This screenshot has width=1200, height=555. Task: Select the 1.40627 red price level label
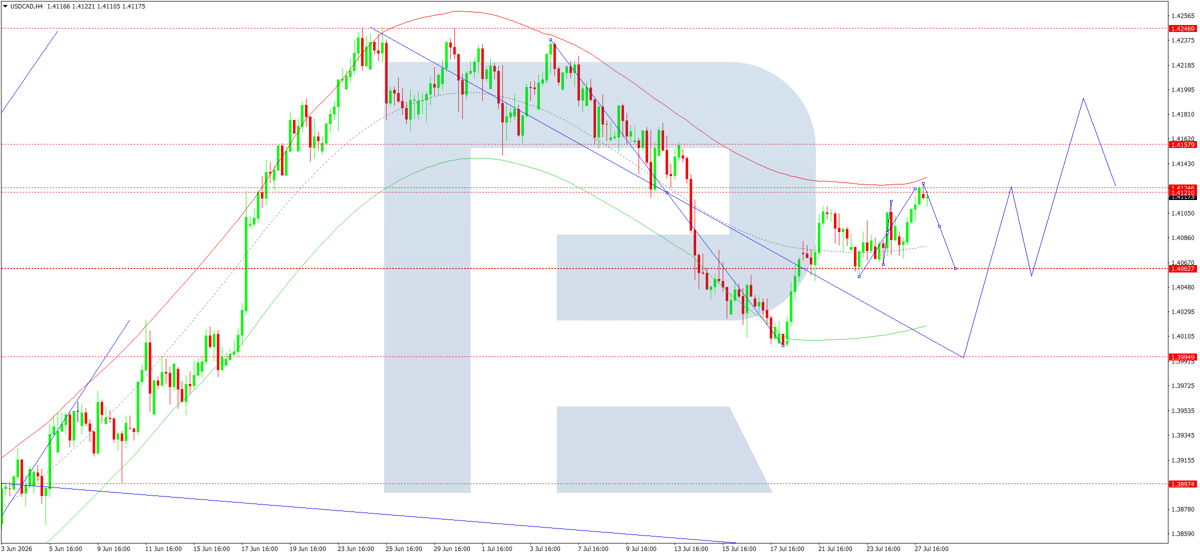click(1184, 269)
